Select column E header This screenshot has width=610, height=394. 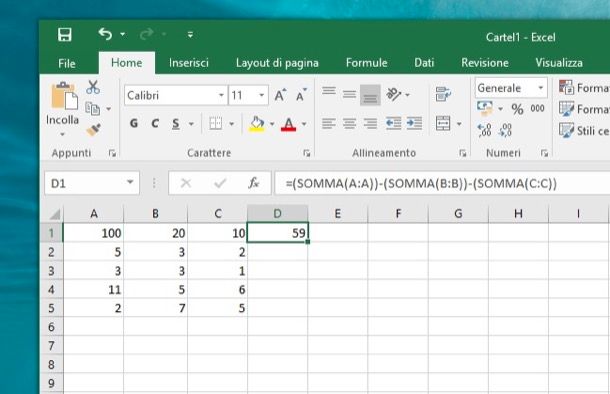coord(337,214)
